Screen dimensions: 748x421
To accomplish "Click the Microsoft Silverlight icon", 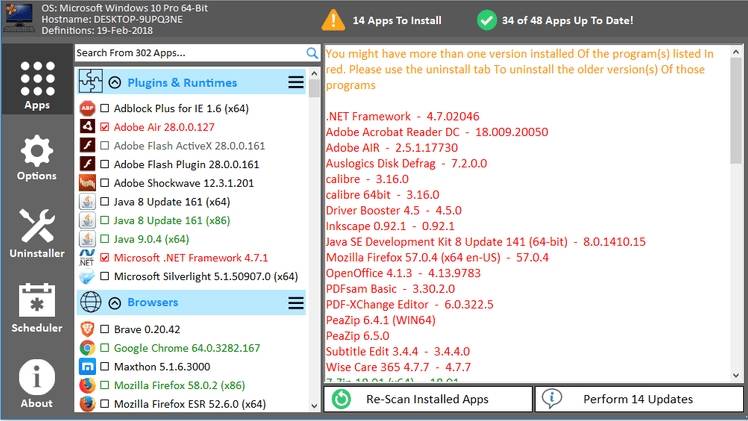I will [x=87, y=277].
